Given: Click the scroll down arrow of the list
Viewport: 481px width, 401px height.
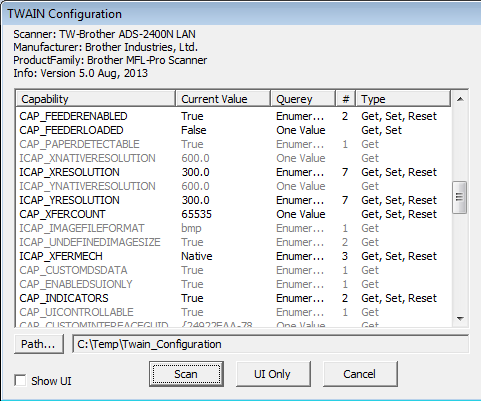Looking at the screenshot, I should point(460,319).
